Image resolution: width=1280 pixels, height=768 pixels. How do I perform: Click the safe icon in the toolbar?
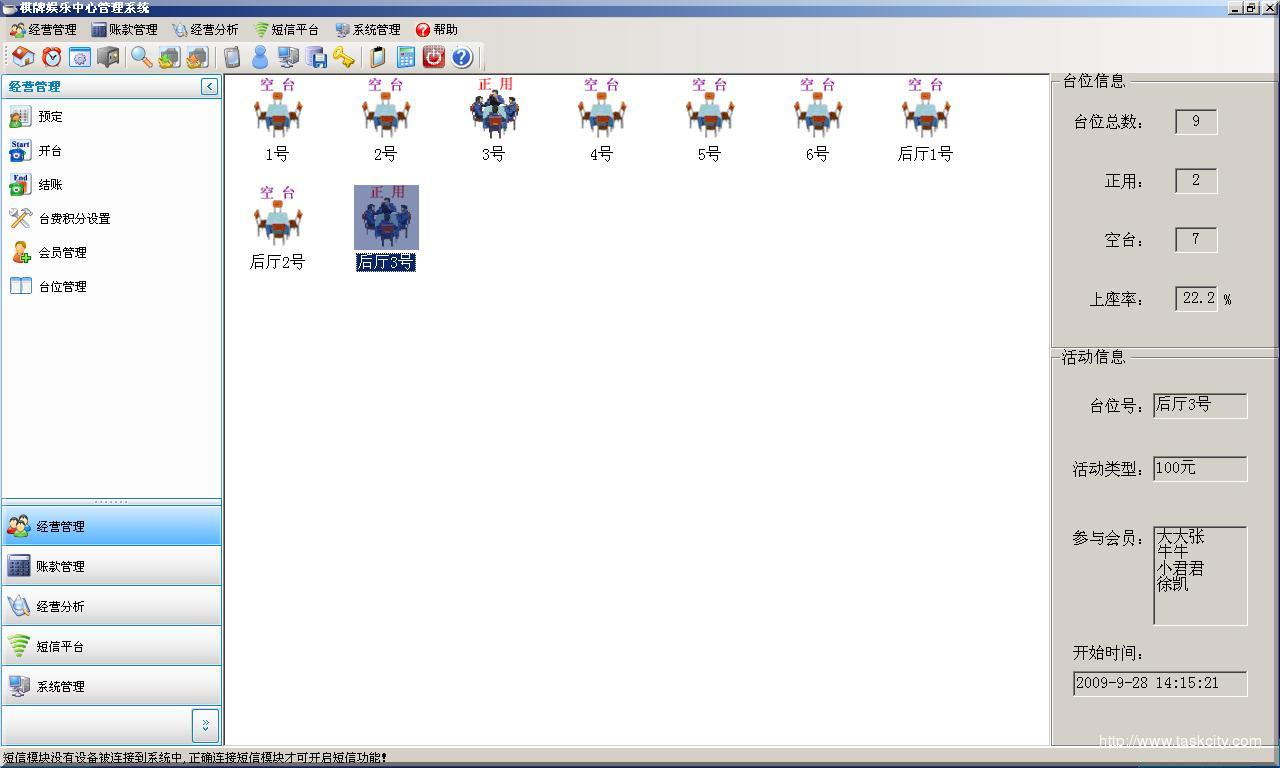point(108,57)
